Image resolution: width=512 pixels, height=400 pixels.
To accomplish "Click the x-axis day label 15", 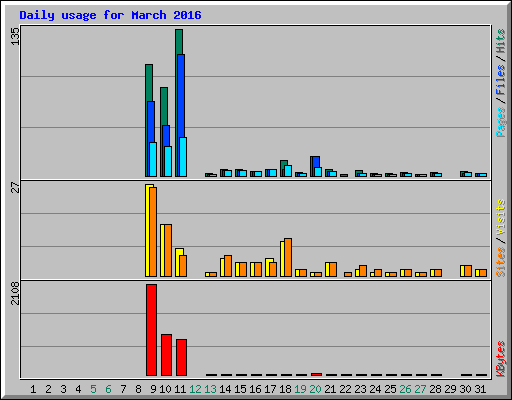I will [240, 389].
